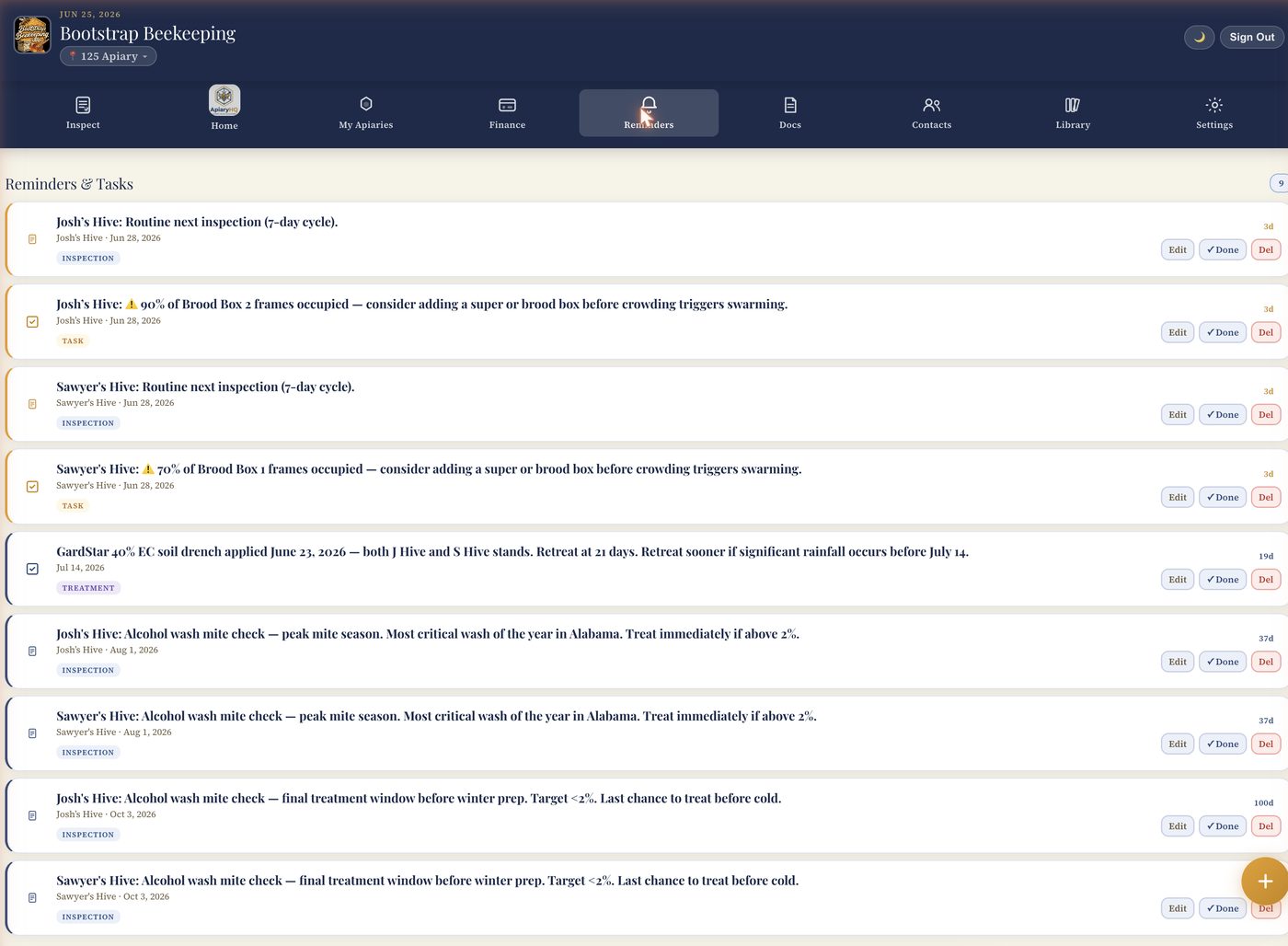Open the My Apiaries tab

click(366, 113)
